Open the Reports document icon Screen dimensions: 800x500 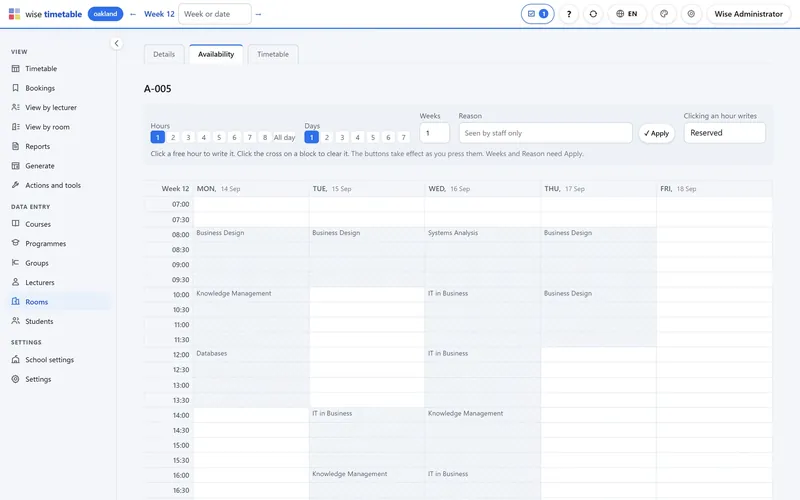click(16, 146)
